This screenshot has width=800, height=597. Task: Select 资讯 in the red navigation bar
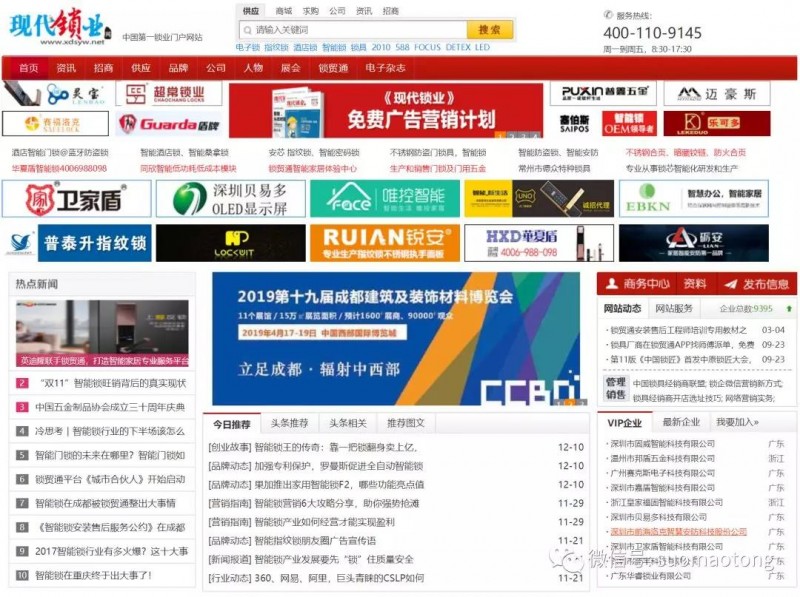tap(66, 68)
